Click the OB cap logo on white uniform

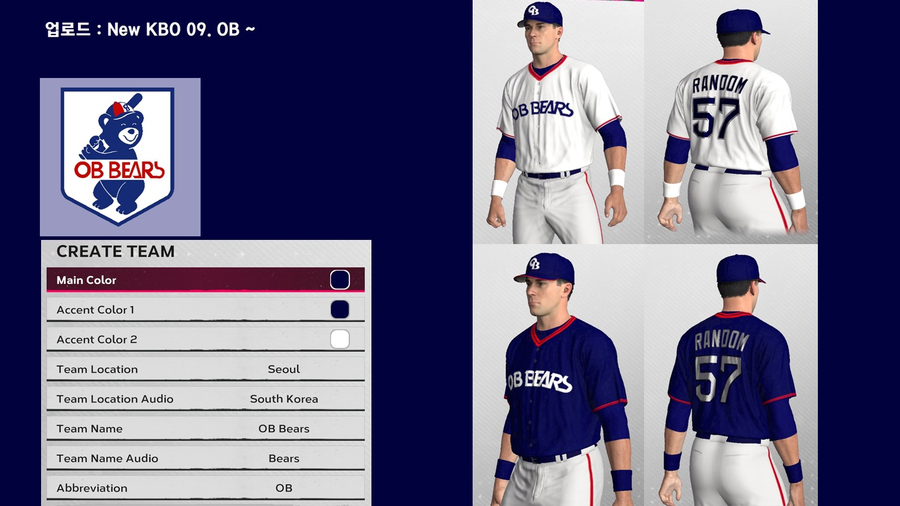(x=534, y=10)
